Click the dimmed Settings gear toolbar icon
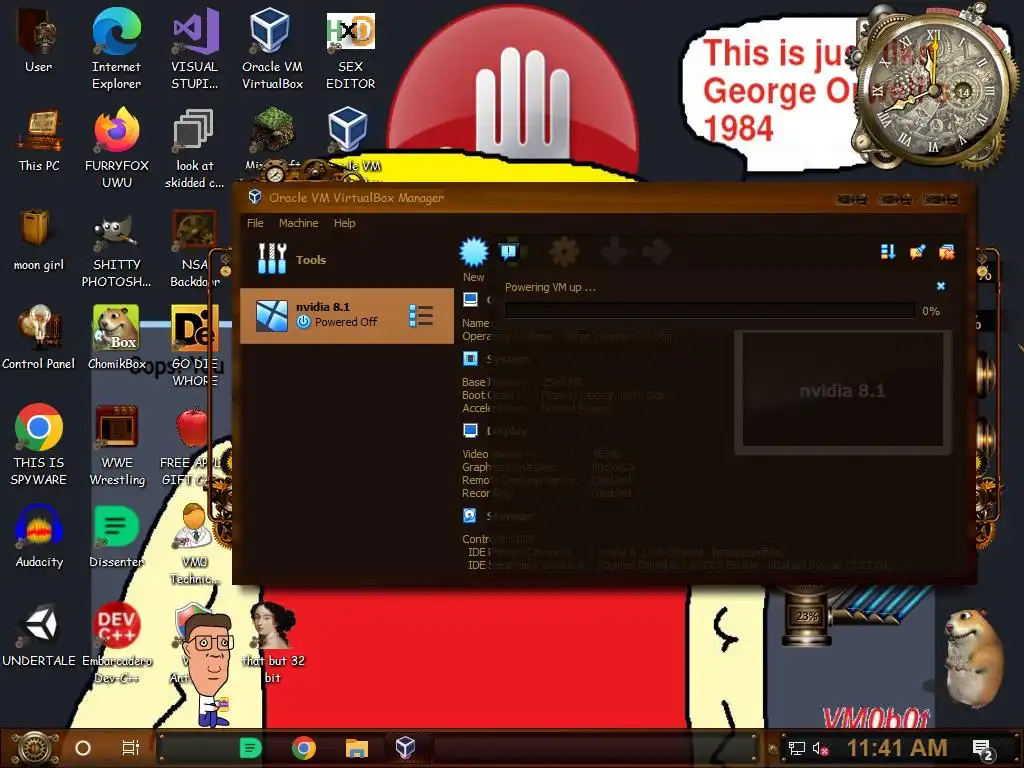This screenshot has height=768, width=1024. [564, 251]
